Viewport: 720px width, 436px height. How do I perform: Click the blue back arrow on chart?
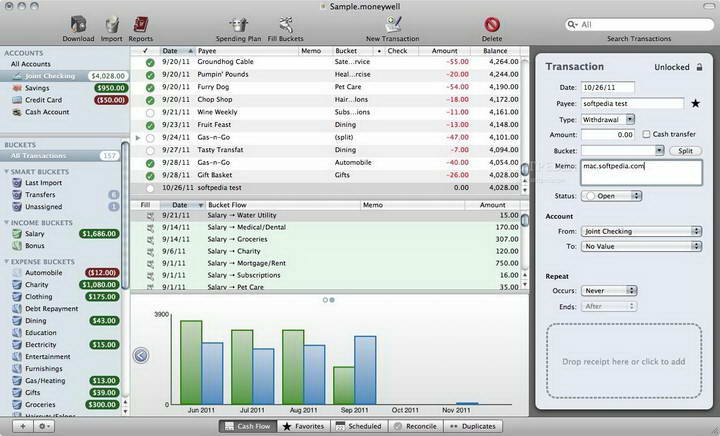click(141, 354)
